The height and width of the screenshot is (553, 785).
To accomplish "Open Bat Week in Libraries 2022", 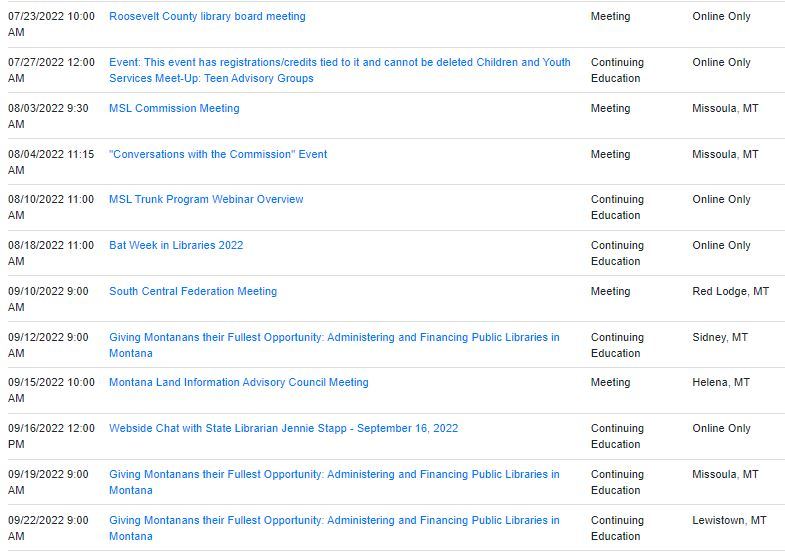I will tap(176, 246).
